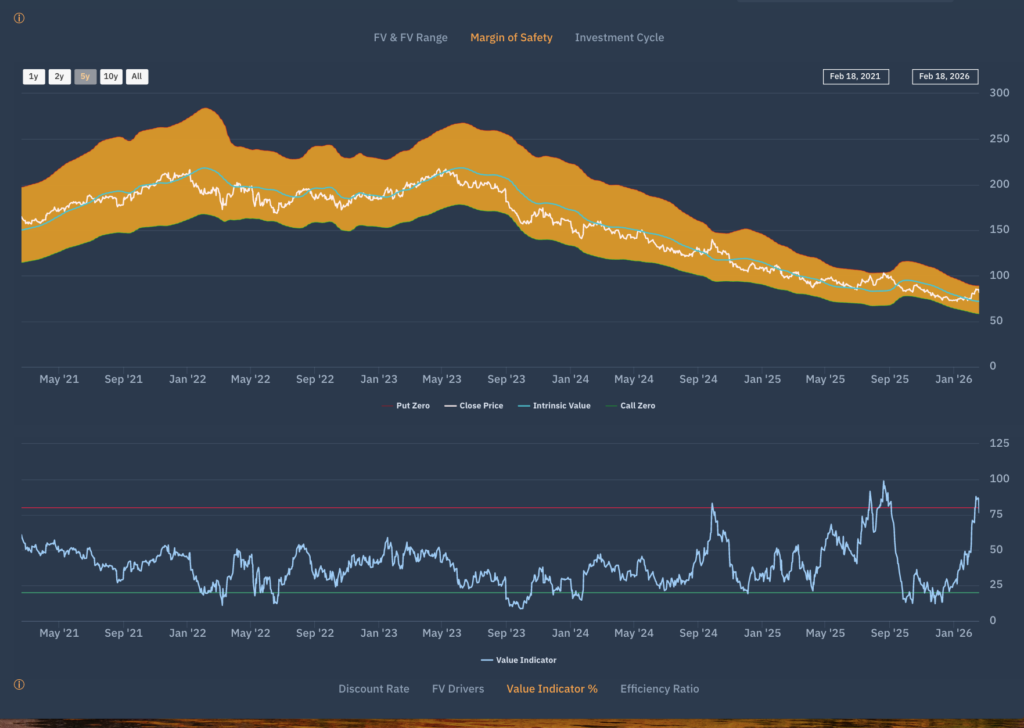Open the Investment Cycle tab
Viewport: 1024px width, 728px height.
coord(619,38)
